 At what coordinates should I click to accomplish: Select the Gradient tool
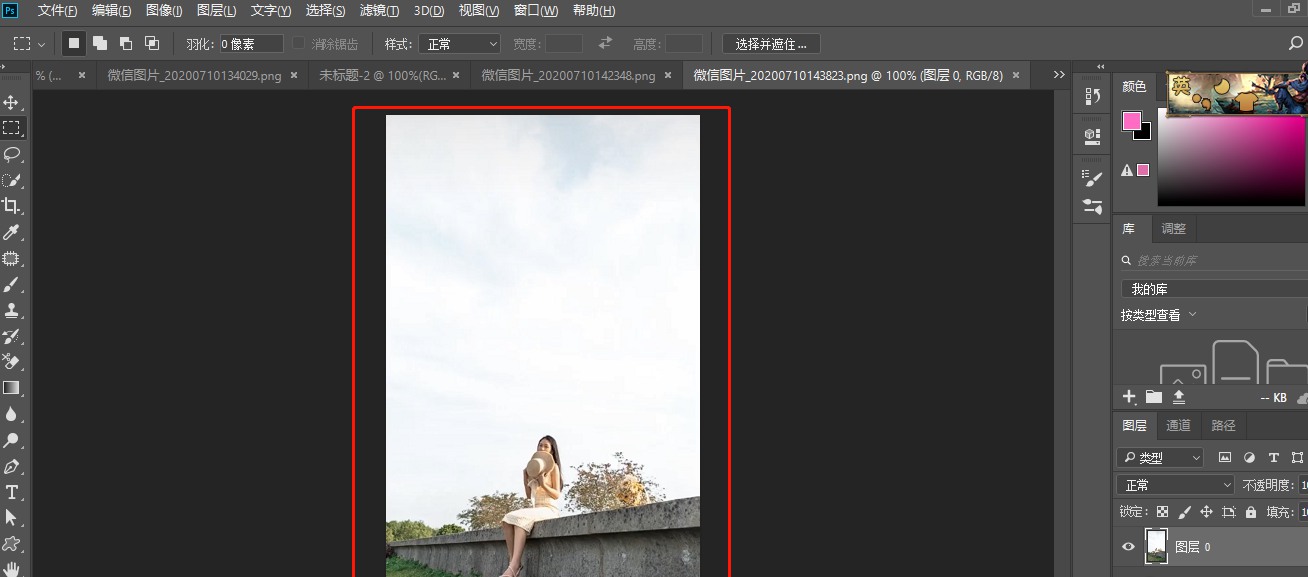(x=13, y=389)
